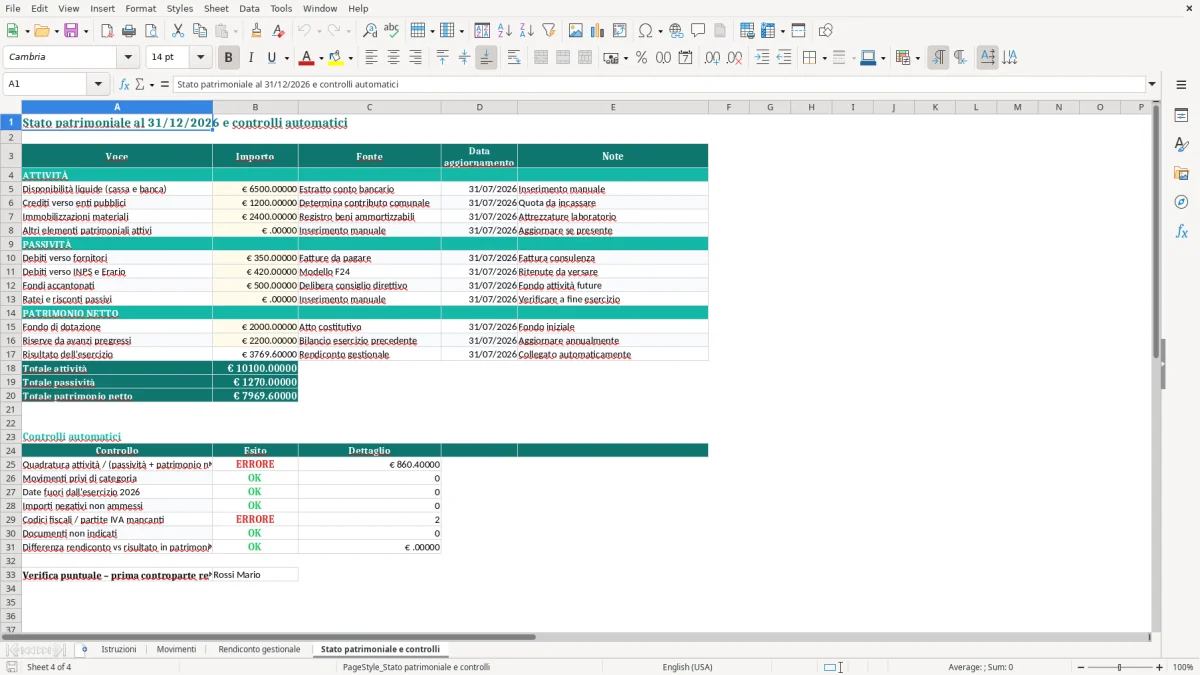Open the Styles menu
The image size is (1200, 675).
(180, 8)
